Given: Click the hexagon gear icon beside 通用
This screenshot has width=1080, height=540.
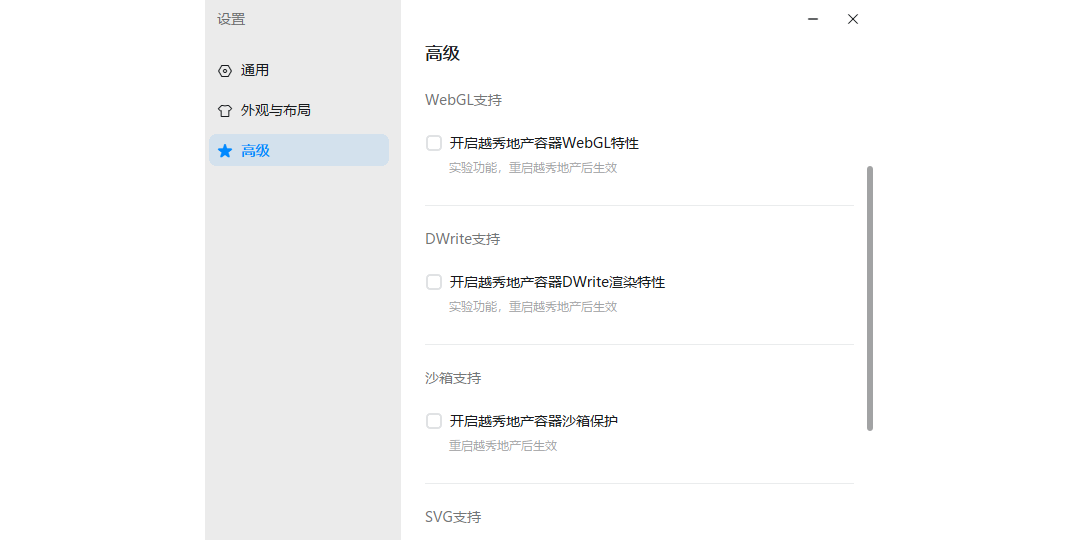Looking at the screenshot, I should coord(225,71).
